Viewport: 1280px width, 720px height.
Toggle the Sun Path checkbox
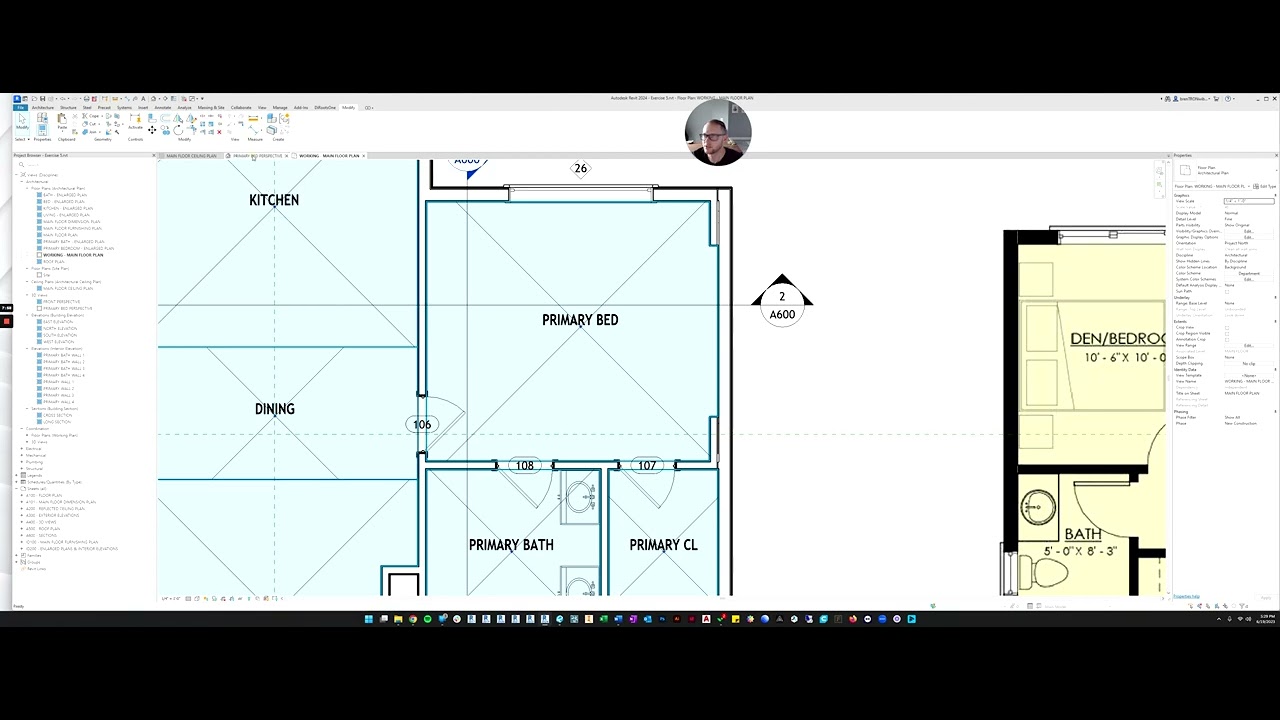1227,291
